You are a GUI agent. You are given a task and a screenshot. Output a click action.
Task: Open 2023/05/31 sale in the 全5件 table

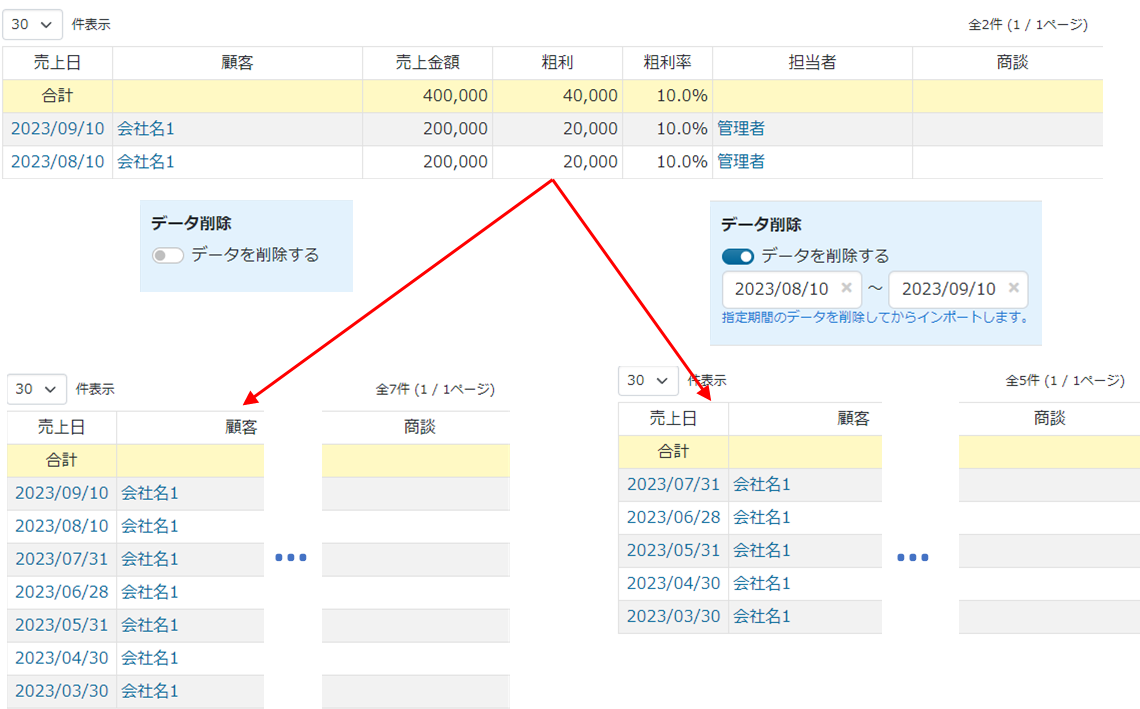[673, 550]
